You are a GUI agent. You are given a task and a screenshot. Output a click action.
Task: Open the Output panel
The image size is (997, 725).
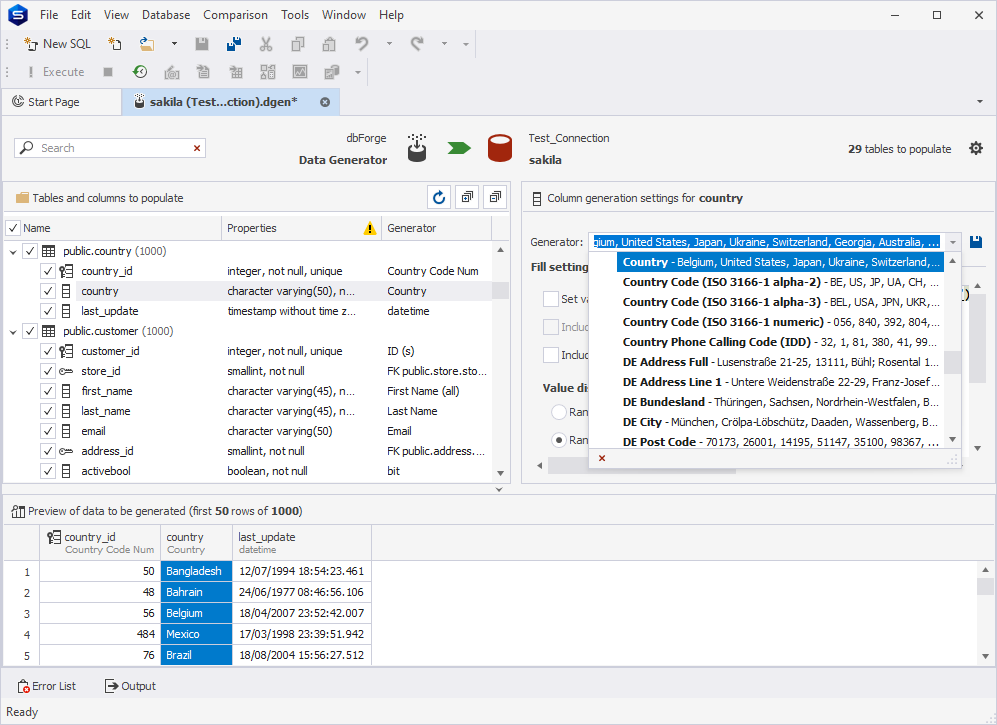130,686
